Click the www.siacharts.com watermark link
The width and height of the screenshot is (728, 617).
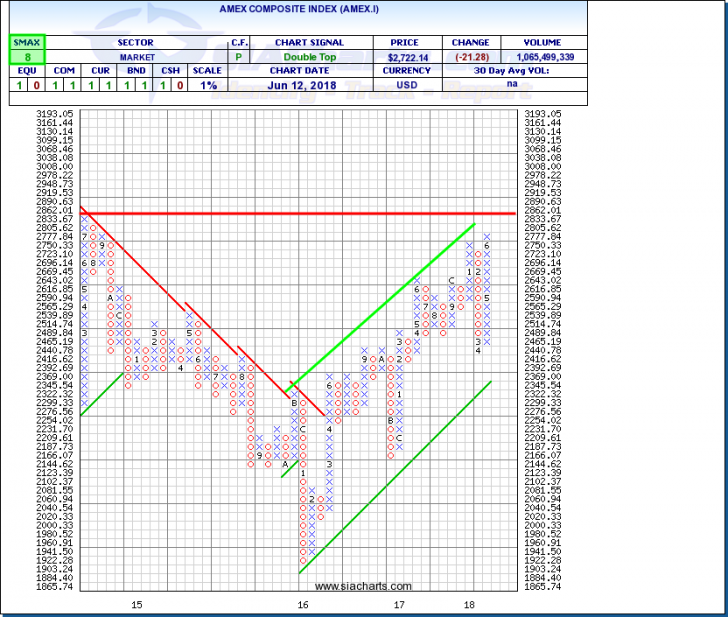click(x=365, y=587)
